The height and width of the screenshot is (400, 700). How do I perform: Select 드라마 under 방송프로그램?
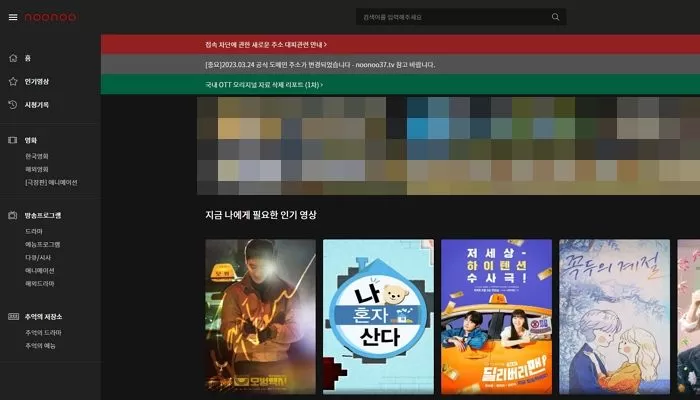[x=34, y=231]
